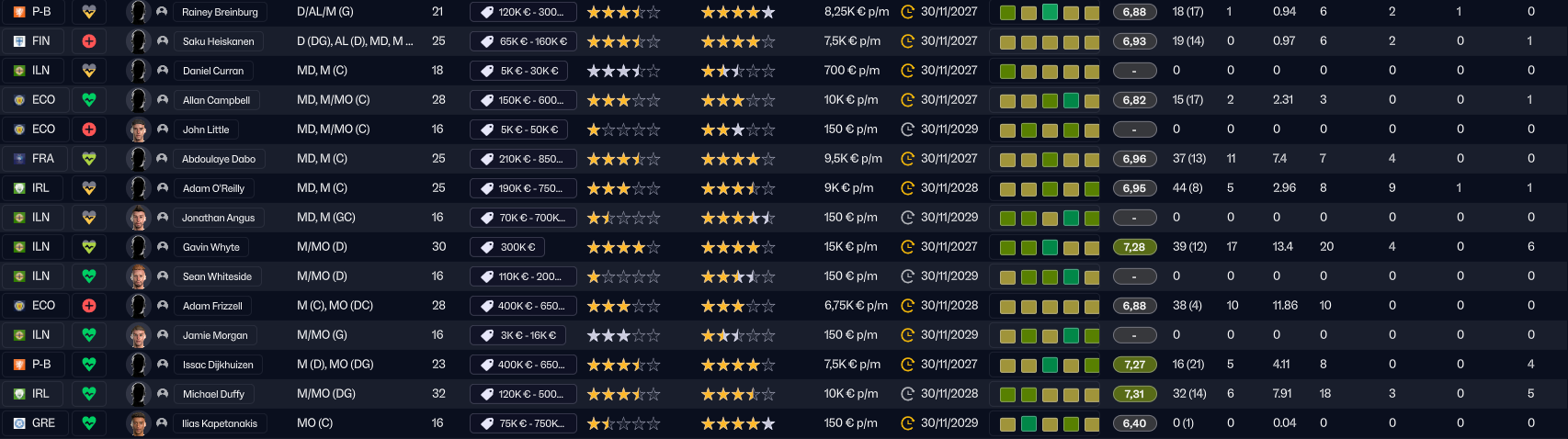Click the 7,28 average rating pill

pyautogui.click(x=1134, y=247)
